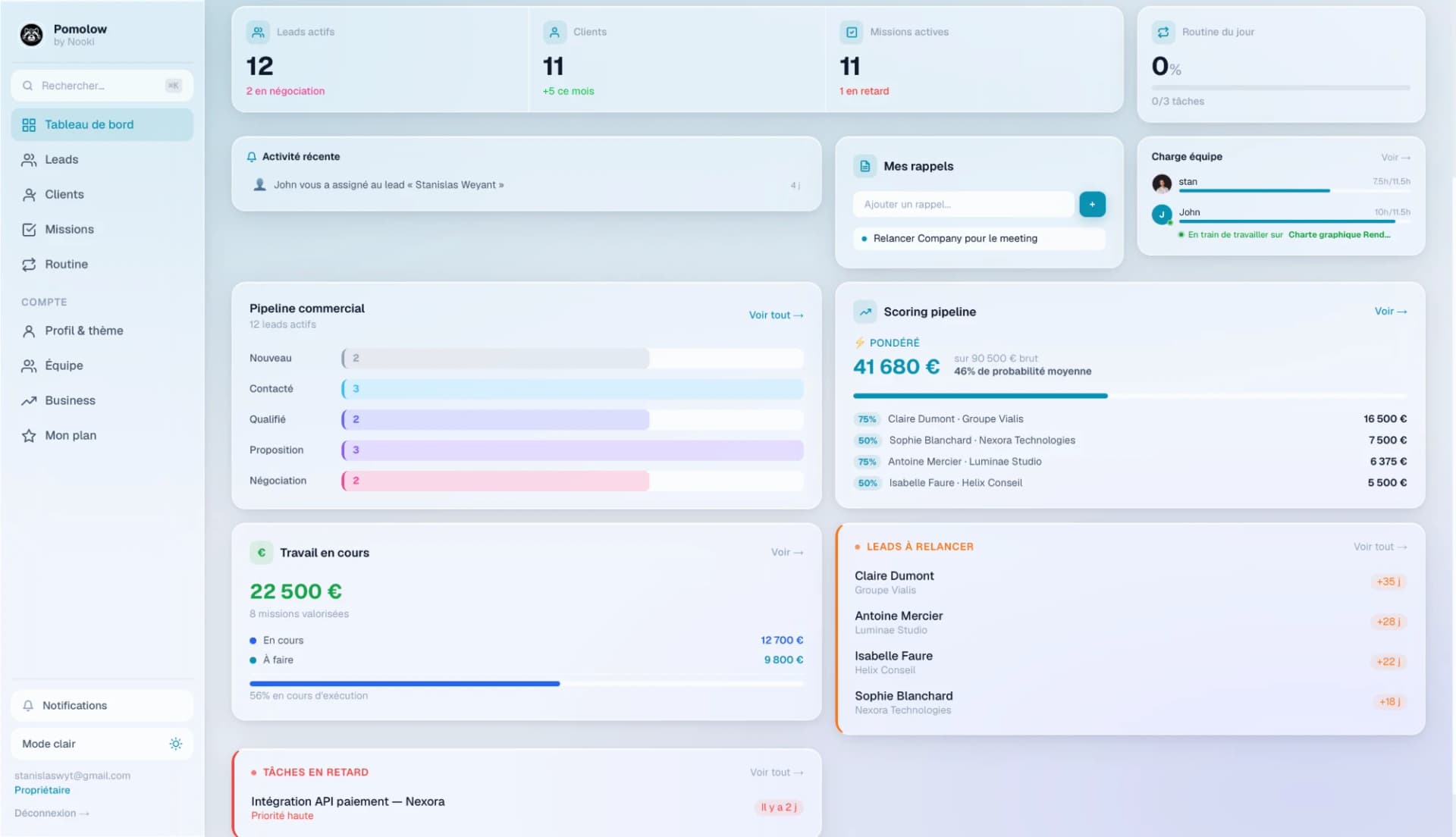Click the Notifications button in sidebar
This screenshot has height=837, width=1456.
[x=102, y=706]
